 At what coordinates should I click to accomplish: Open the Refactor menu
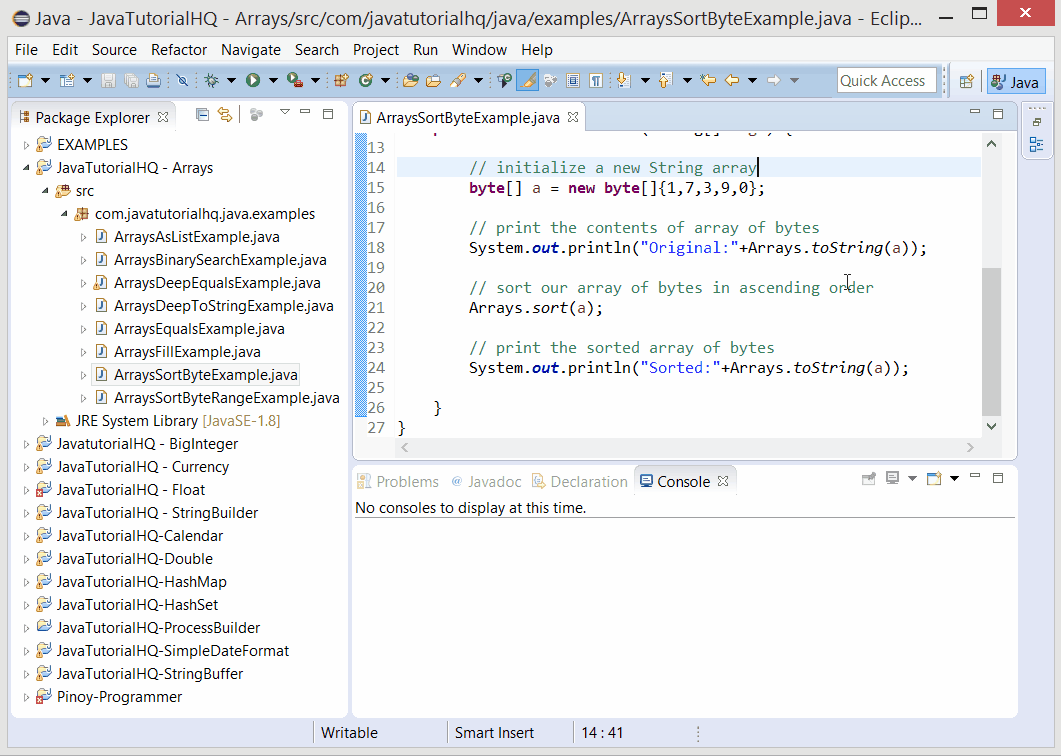(x=178, y=49)
